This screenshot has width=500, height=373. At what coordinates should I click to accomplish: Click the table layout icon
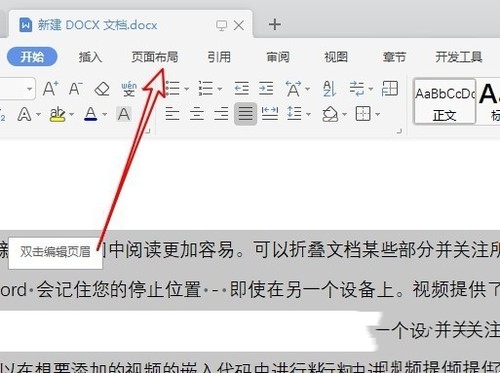(x=390, y=89)
